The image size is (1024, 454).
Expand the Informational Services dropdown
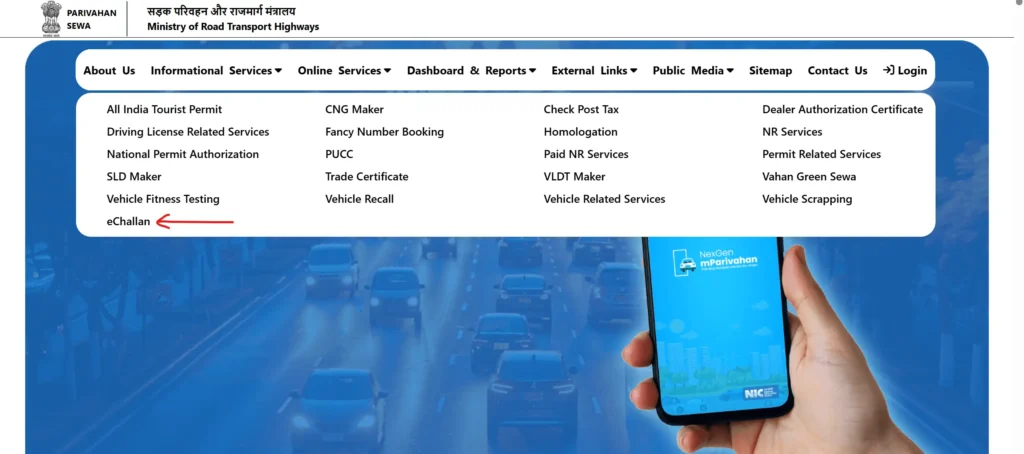click(216, 71)
